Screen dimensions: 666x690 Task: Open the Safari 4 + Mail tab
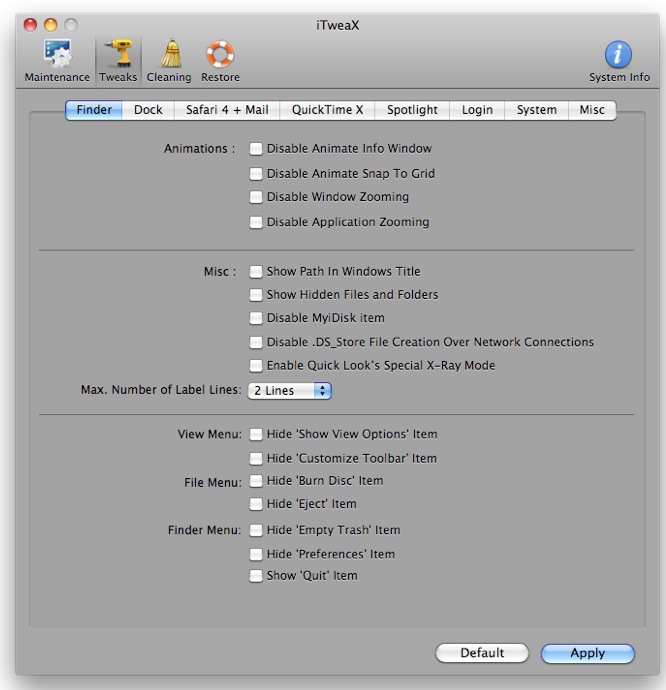pyautogui.click(x=227, y=110)
